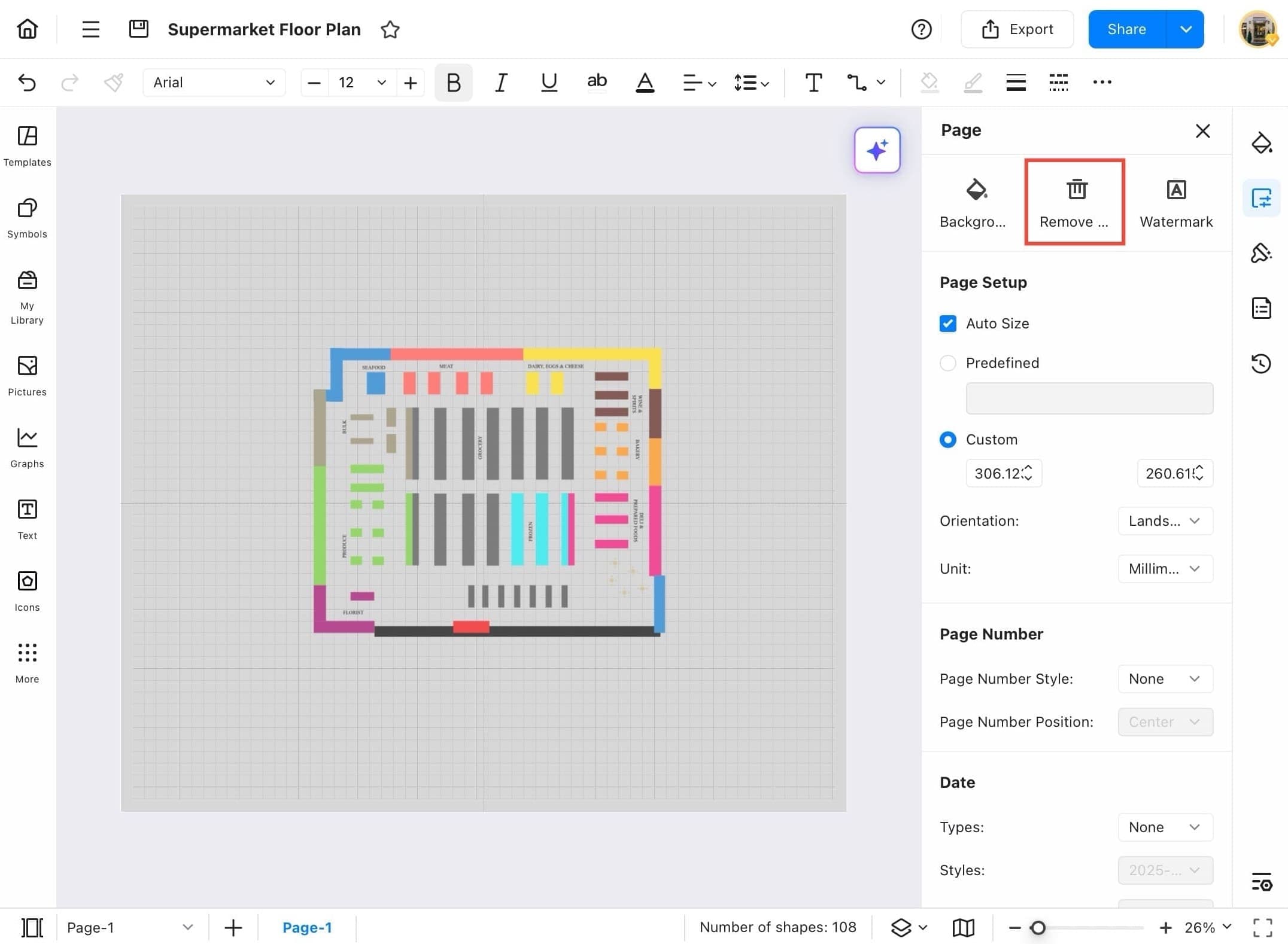1288x944 pixels.
Task: Open the hamburger main menu
Action: 90,29
